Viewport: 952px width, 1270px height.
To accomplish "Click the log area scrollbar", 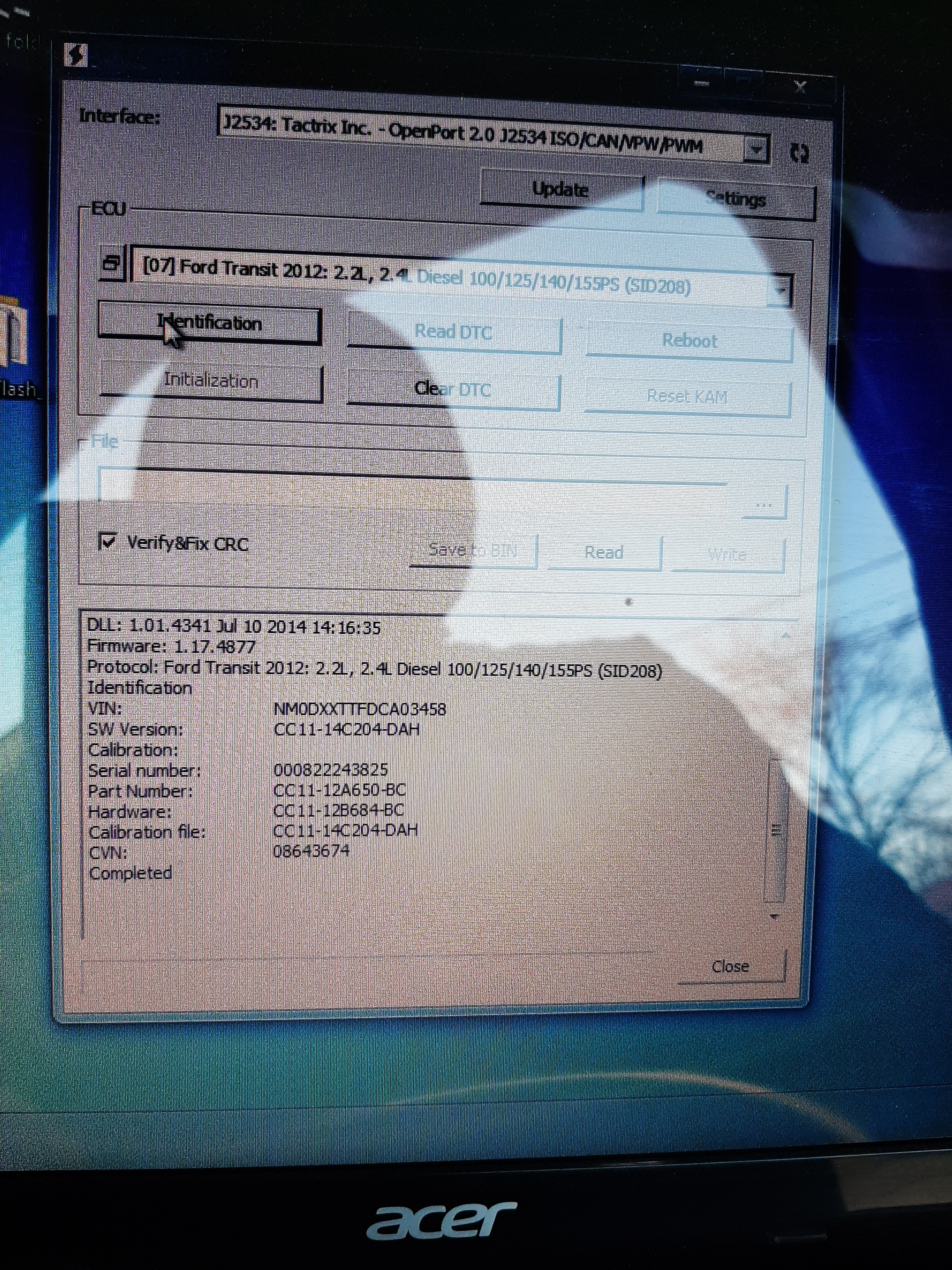I will (776, 830).
